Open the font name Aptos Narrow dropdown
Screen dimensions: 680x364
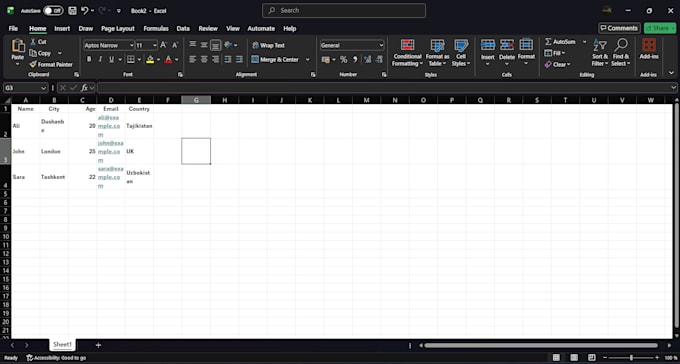pos(131,45)
